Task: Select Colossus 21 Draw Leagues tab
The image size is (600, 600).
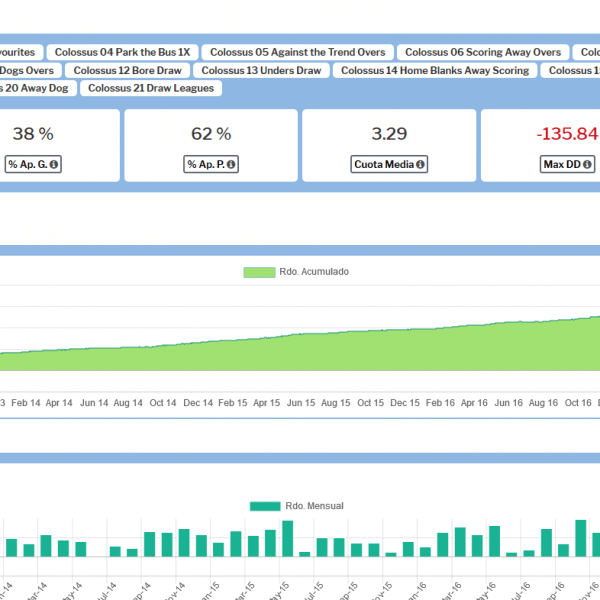Action: tap(151, 88)
